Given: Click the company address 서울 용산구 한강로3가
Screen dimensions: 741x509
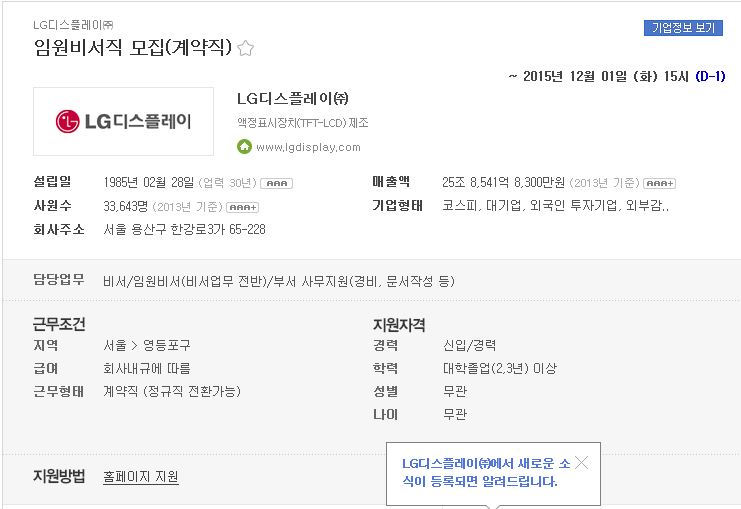Looking at the screenshot, I should pos(184,229).
